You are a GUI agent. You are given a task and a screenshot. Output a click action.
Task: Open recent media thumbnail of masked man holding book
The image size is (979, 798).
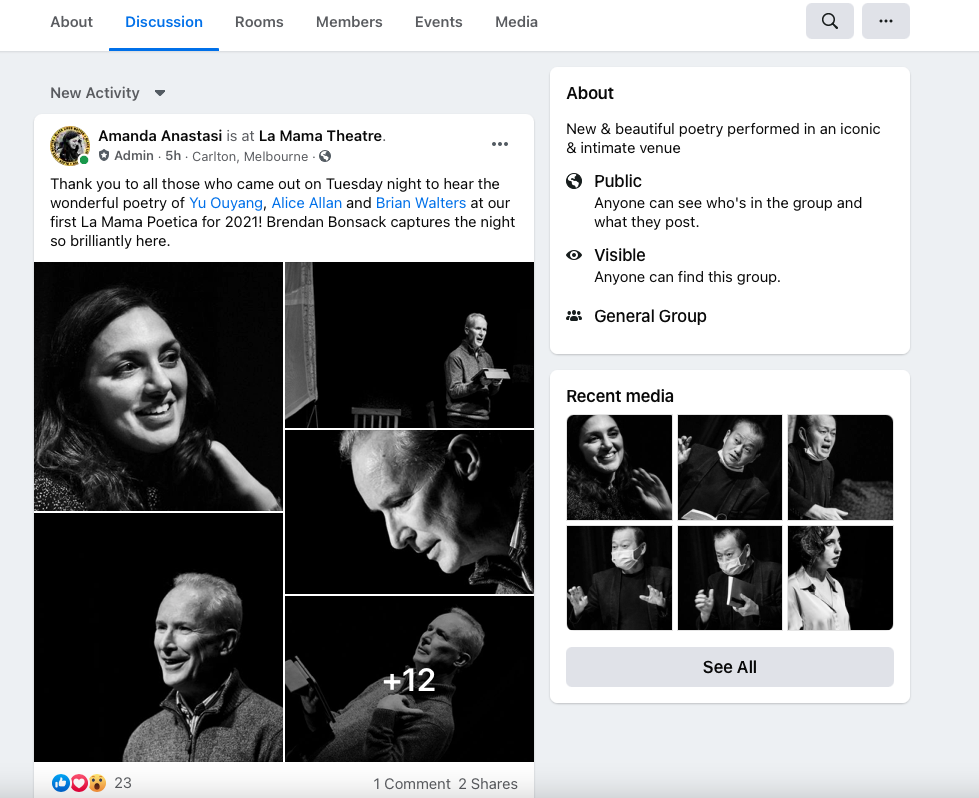(729, 578)
